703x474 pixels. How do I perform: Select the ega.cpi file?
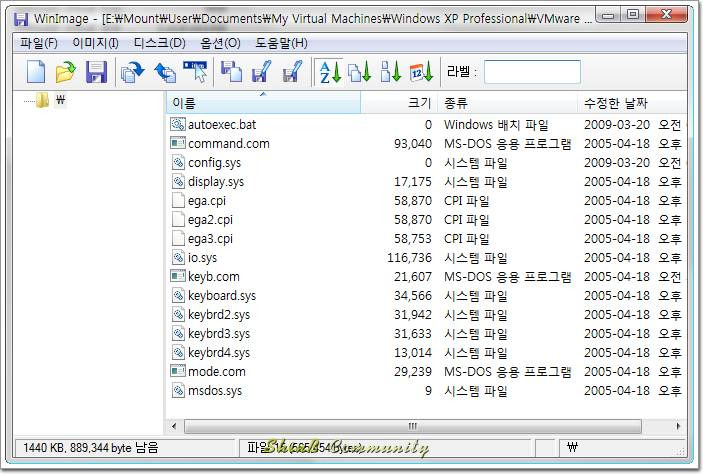(207, 200)
